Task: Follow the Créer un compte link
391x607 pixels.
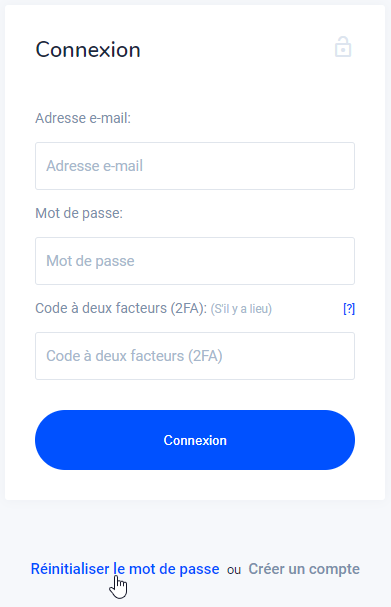Action: point(304,569)
